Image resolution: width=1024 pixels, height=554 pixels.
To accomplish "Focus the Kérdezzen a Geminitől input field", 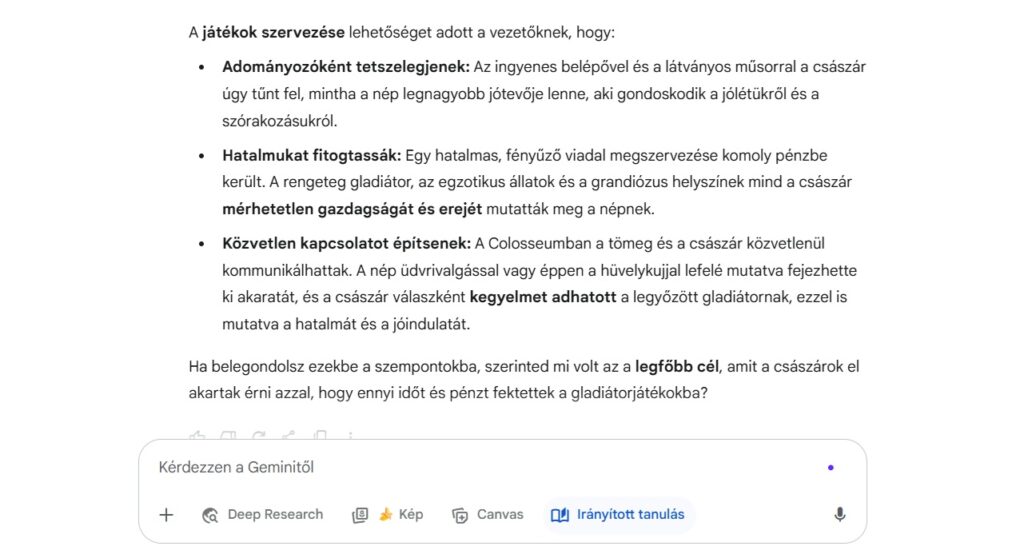I will tap(480, 467).
